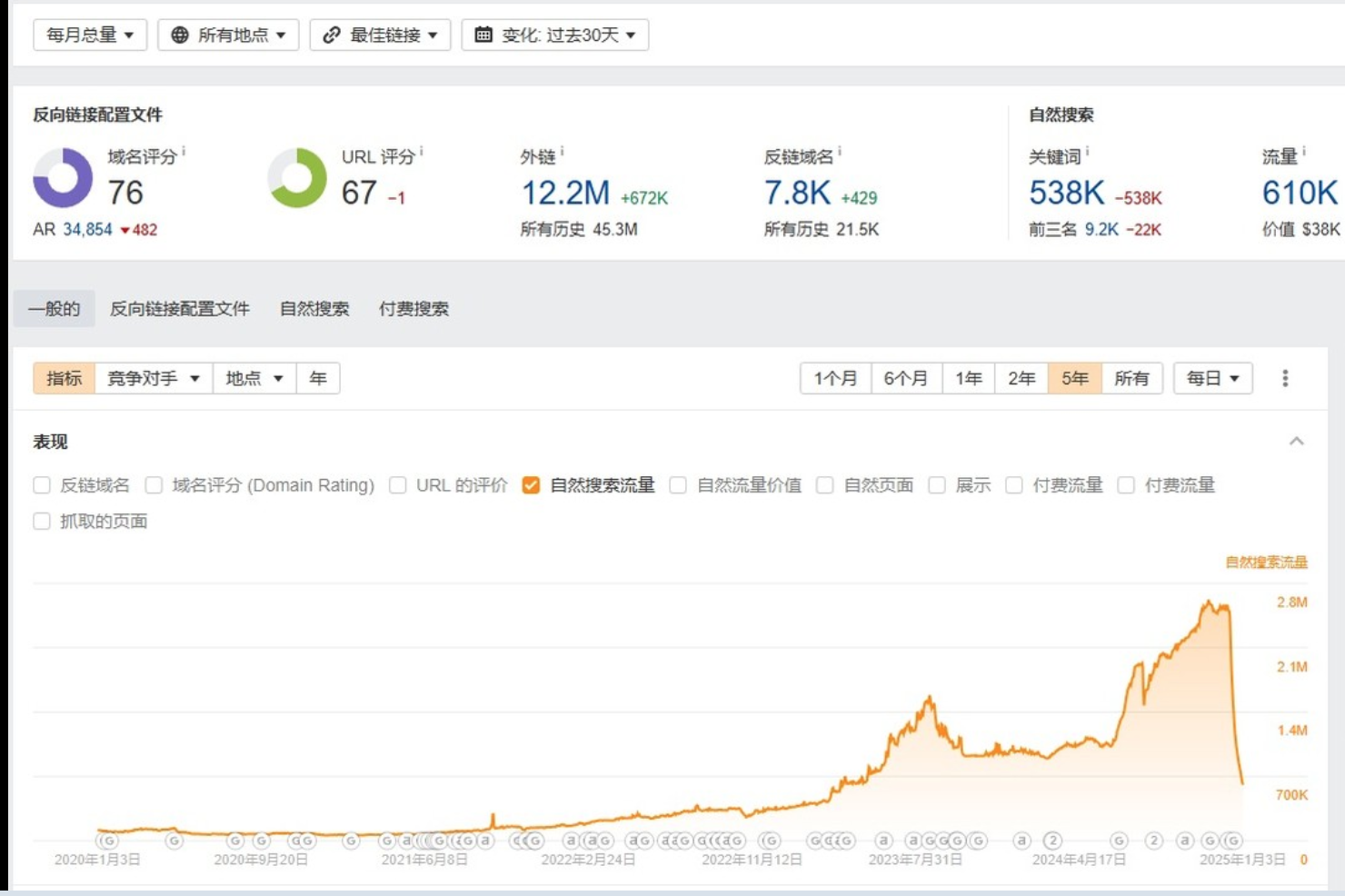Switch to the 付费搜索 tab
Viewport: 1345px width, 896px height.
(413, 309)
